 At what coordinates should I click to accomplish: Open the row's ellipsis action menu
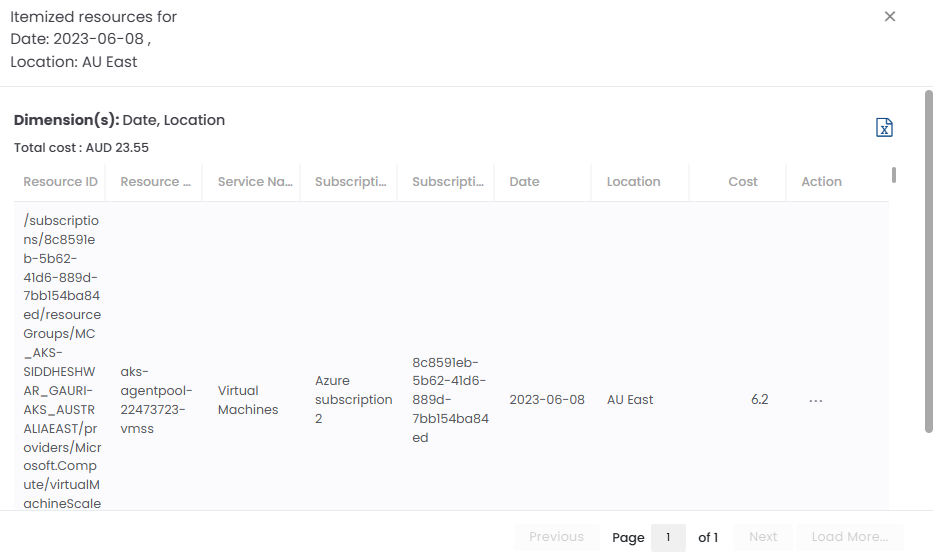pos(815,400)
